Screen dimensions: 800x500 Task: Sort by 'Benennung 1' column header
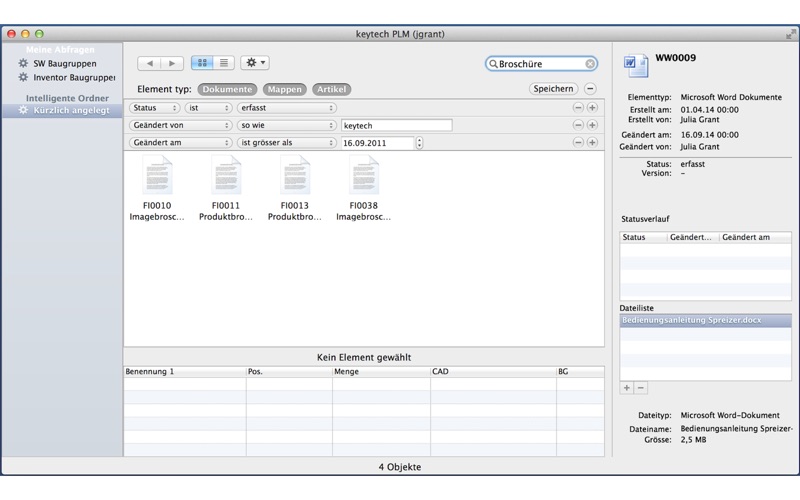pyautogui.click(x=185, y=371)
